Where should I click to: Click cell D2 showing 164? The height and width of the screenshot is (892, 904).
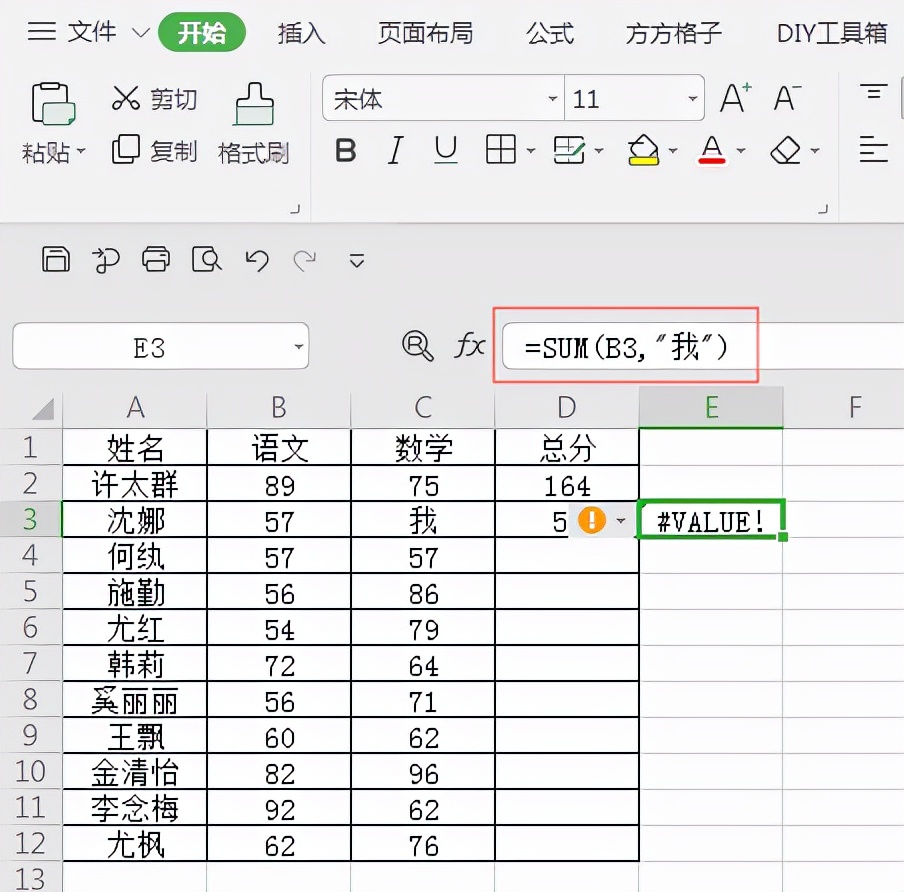point(567,484)
